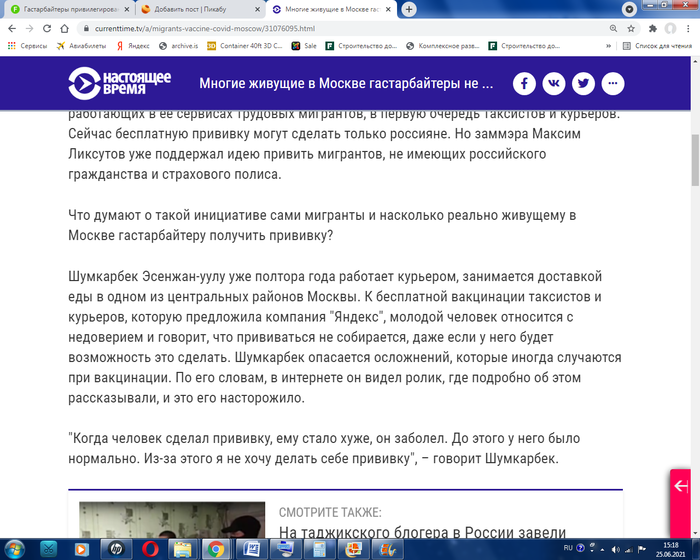Click the help question mark tray icon
700x560 pixels.
580,548
